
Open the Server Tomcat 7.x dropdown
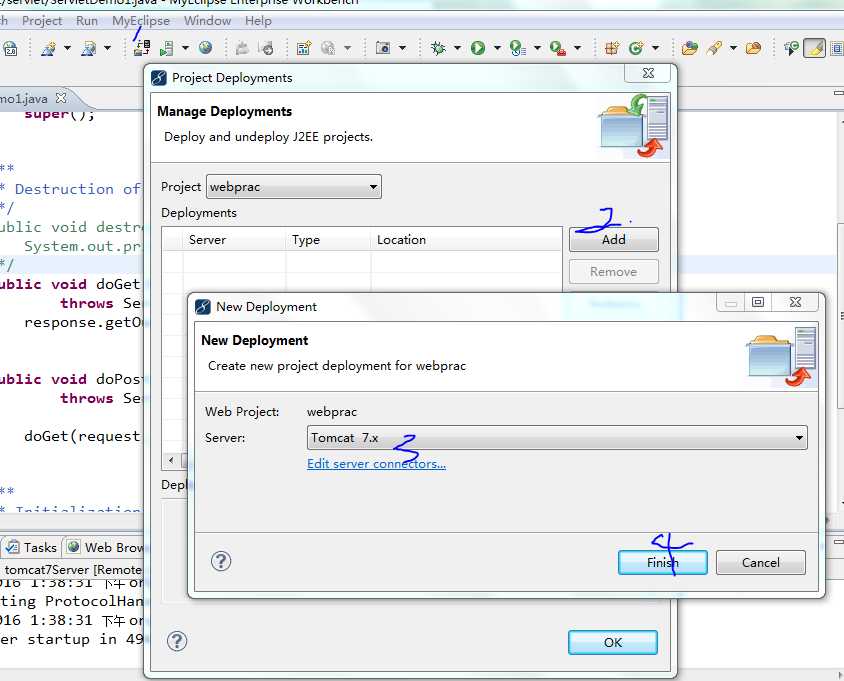tap(557, 438)
